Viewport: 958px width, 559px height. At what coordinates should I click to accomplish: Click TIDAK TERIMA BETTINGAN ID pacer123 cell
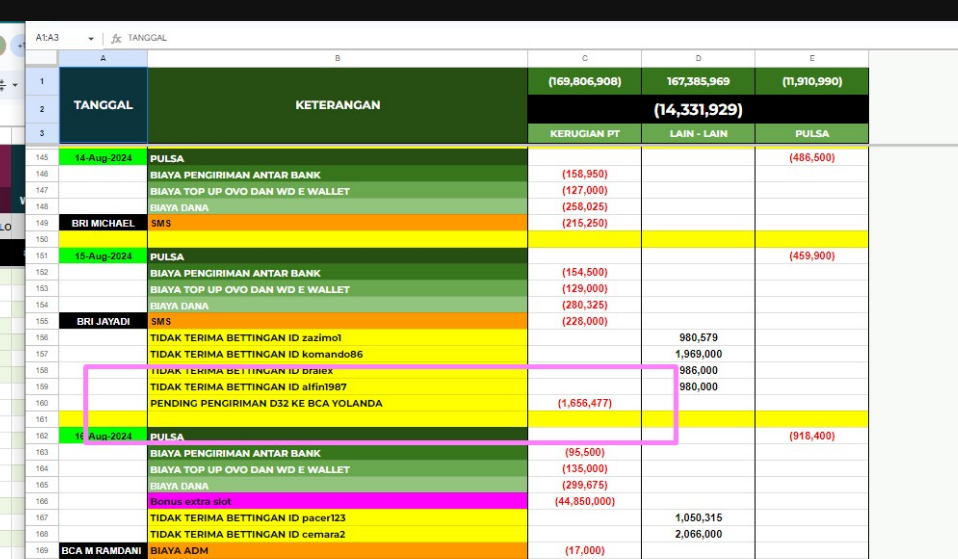click(337, 518)
